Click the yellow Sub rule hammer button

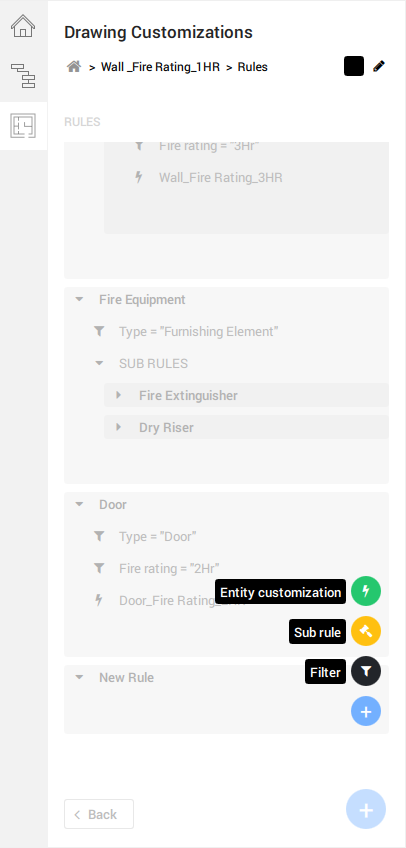point(366,631)
